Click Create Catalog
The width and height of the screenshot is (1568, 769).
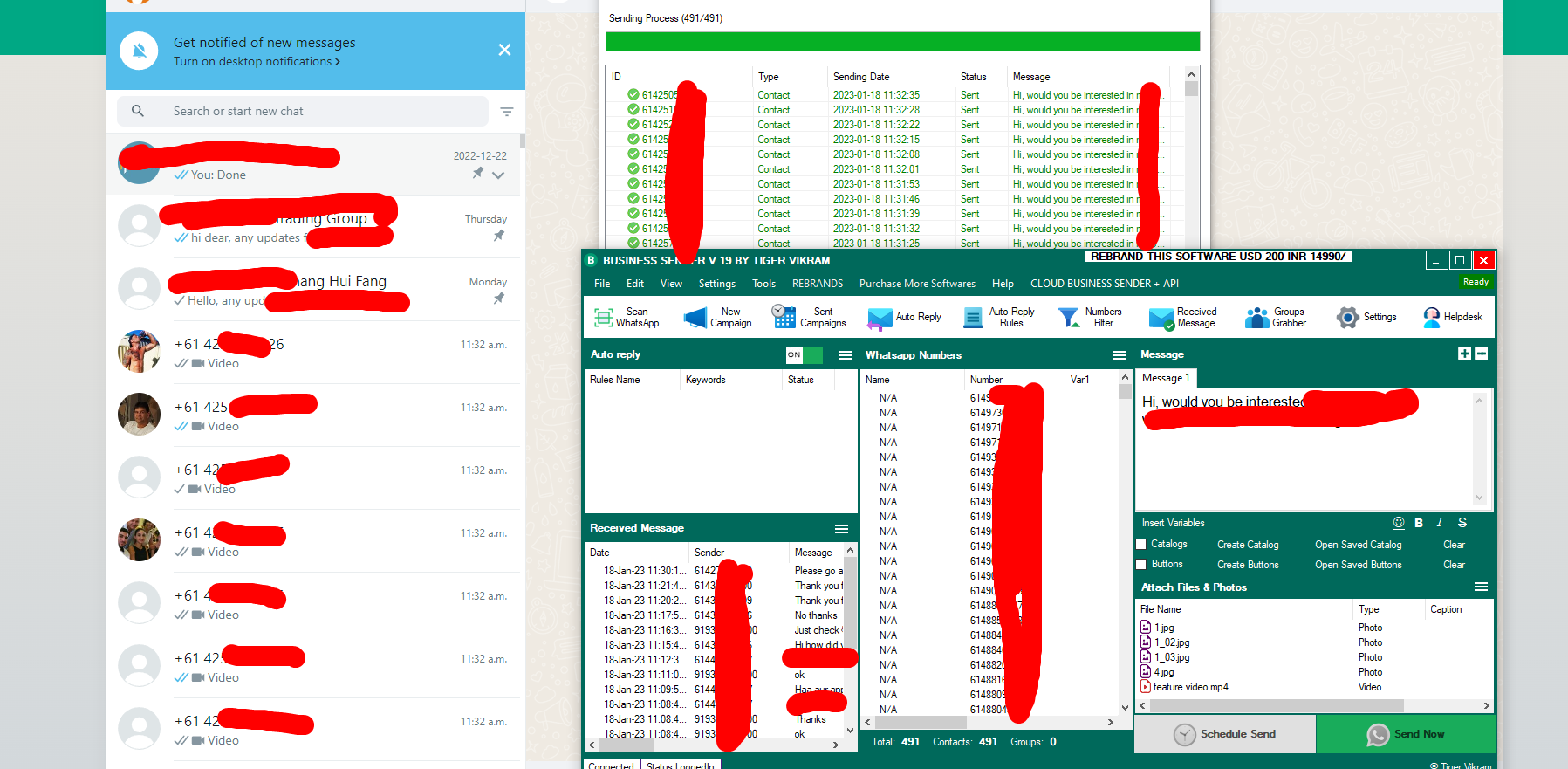click(x=1248, y=545)
